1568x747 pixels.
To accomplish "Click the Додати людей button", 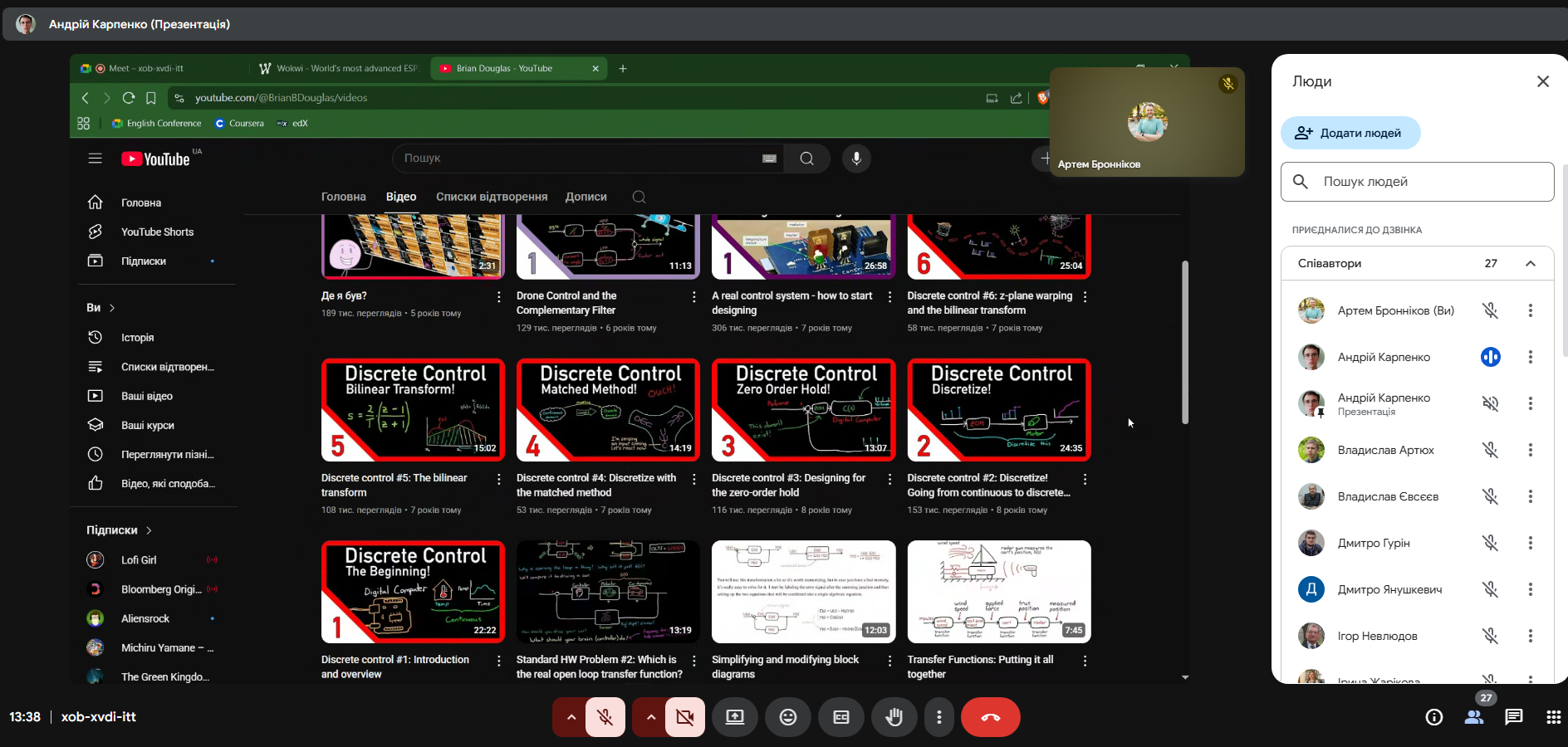I will click(1350, 133).
